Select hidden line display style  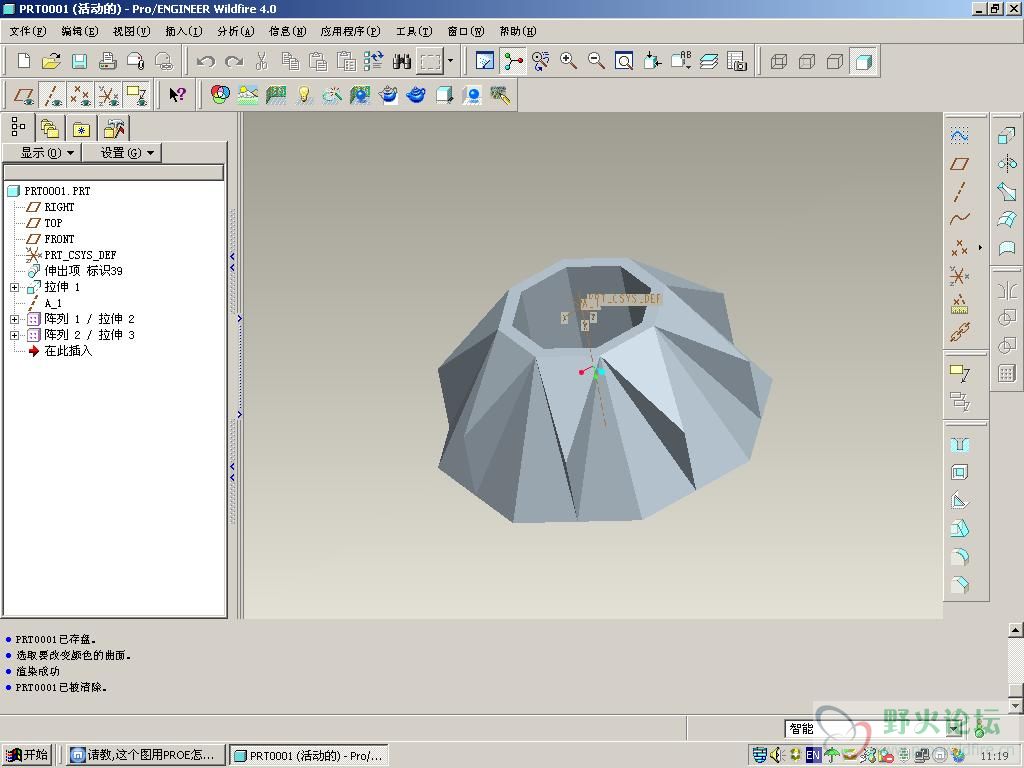pyautogui.click(x=807, y=61)
